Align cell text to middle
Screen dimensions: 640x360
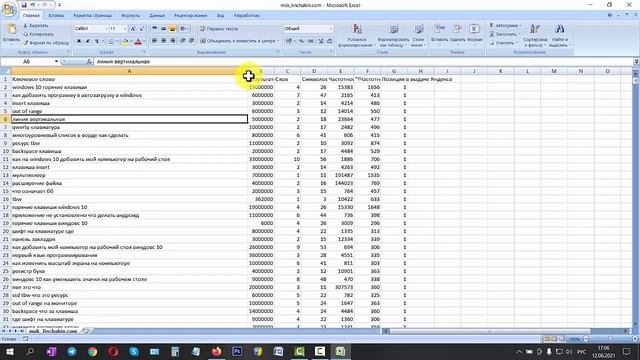coord(163,29)
